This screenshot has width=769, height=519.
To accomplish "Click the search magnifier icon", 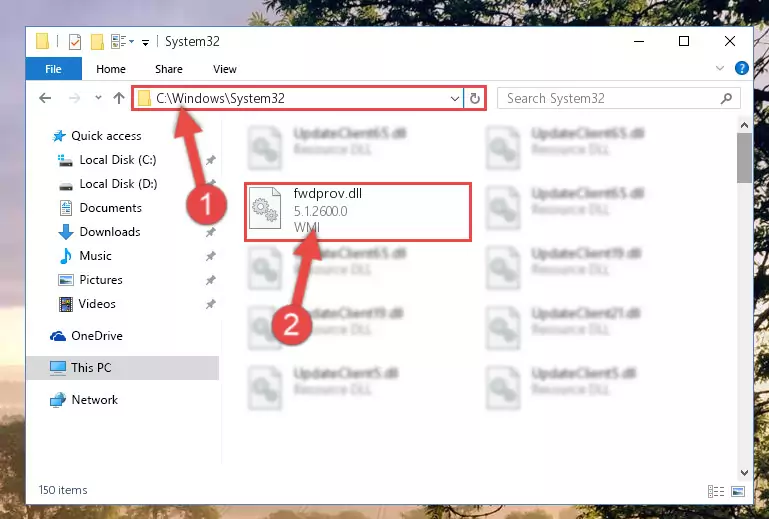I will coord(726,98).
